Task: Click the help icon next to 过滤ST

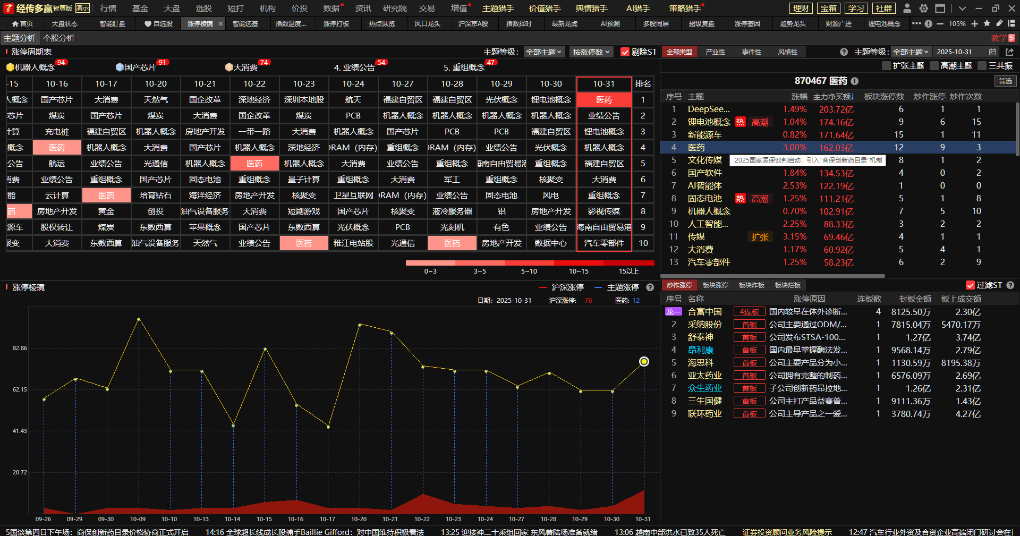Action: click(1011, 285)
